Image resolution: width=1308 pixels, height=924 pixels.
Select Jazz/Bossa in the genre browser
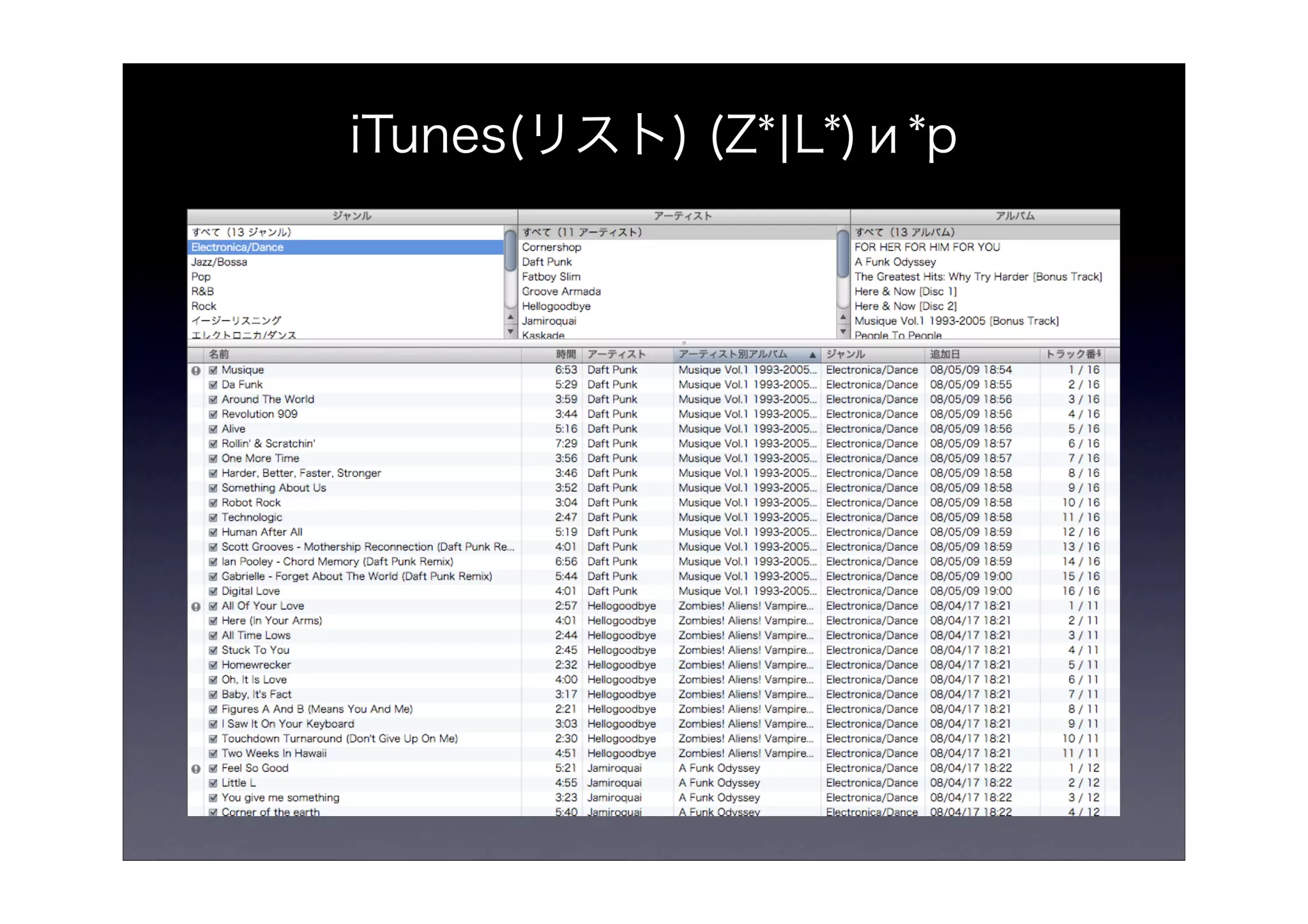pos(219,262)
